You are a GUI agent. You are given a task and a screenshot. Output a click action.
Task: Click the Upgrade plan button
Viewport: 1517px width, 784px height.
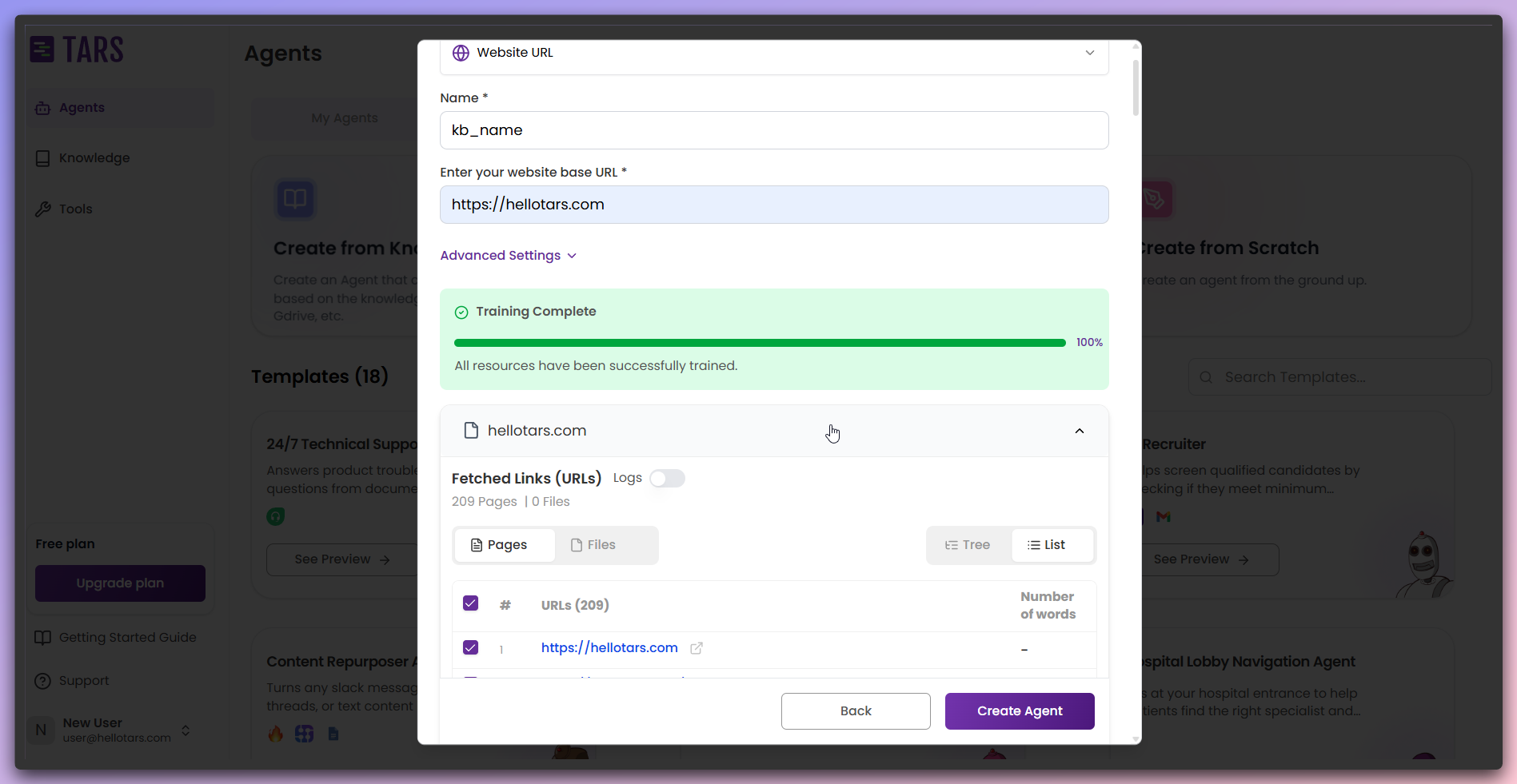click(120, 583)
